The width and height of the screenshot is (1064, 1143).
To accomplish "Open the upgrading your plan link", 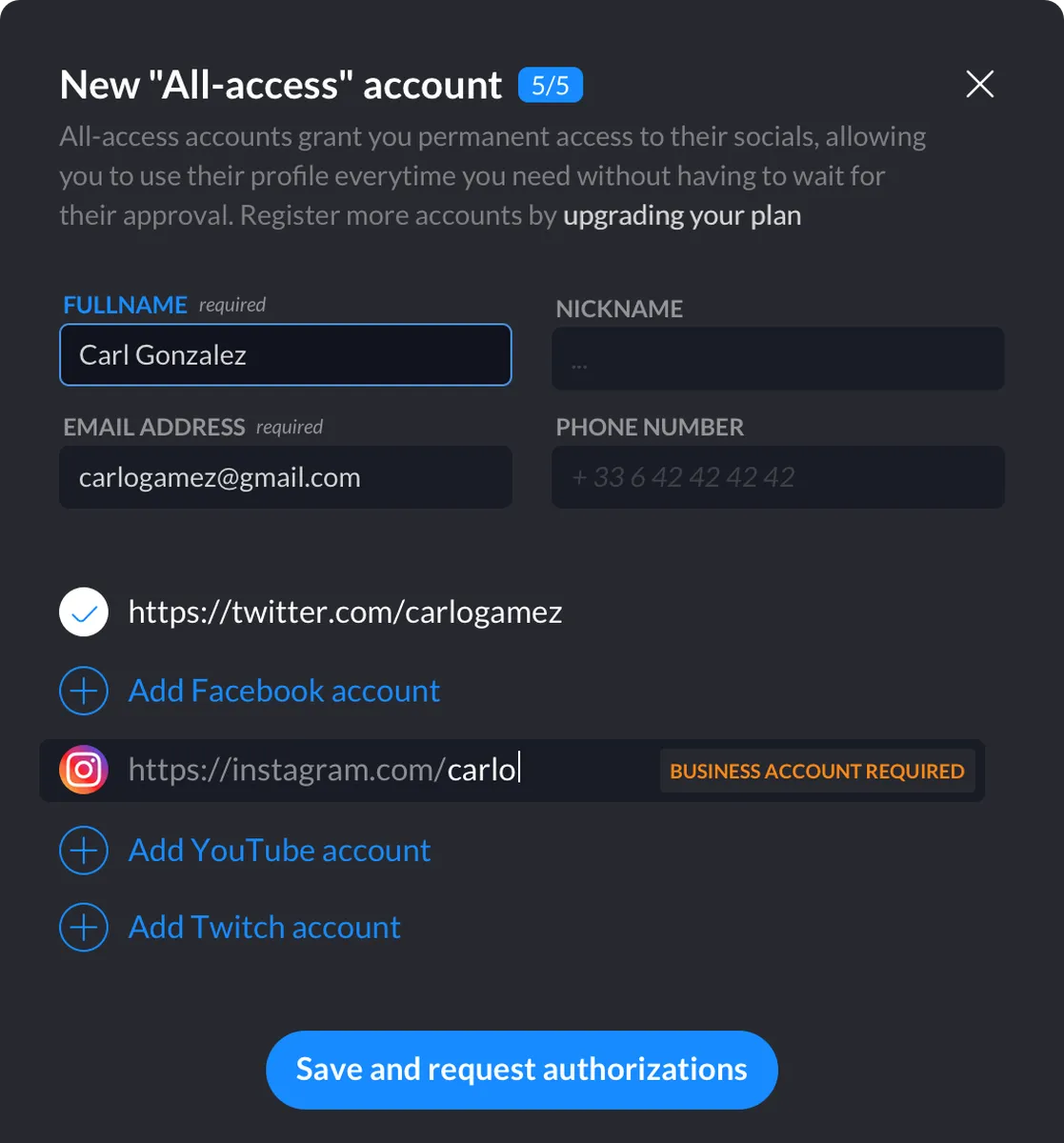I will click(682, 216).
